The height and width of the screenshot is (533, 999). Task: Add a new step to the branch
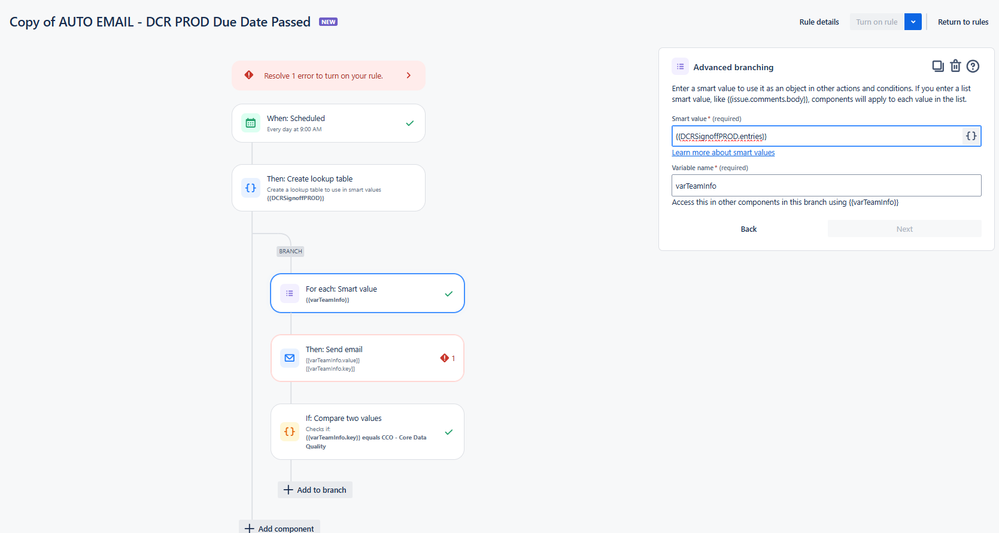pyautogui.click(x=315, y=490)
